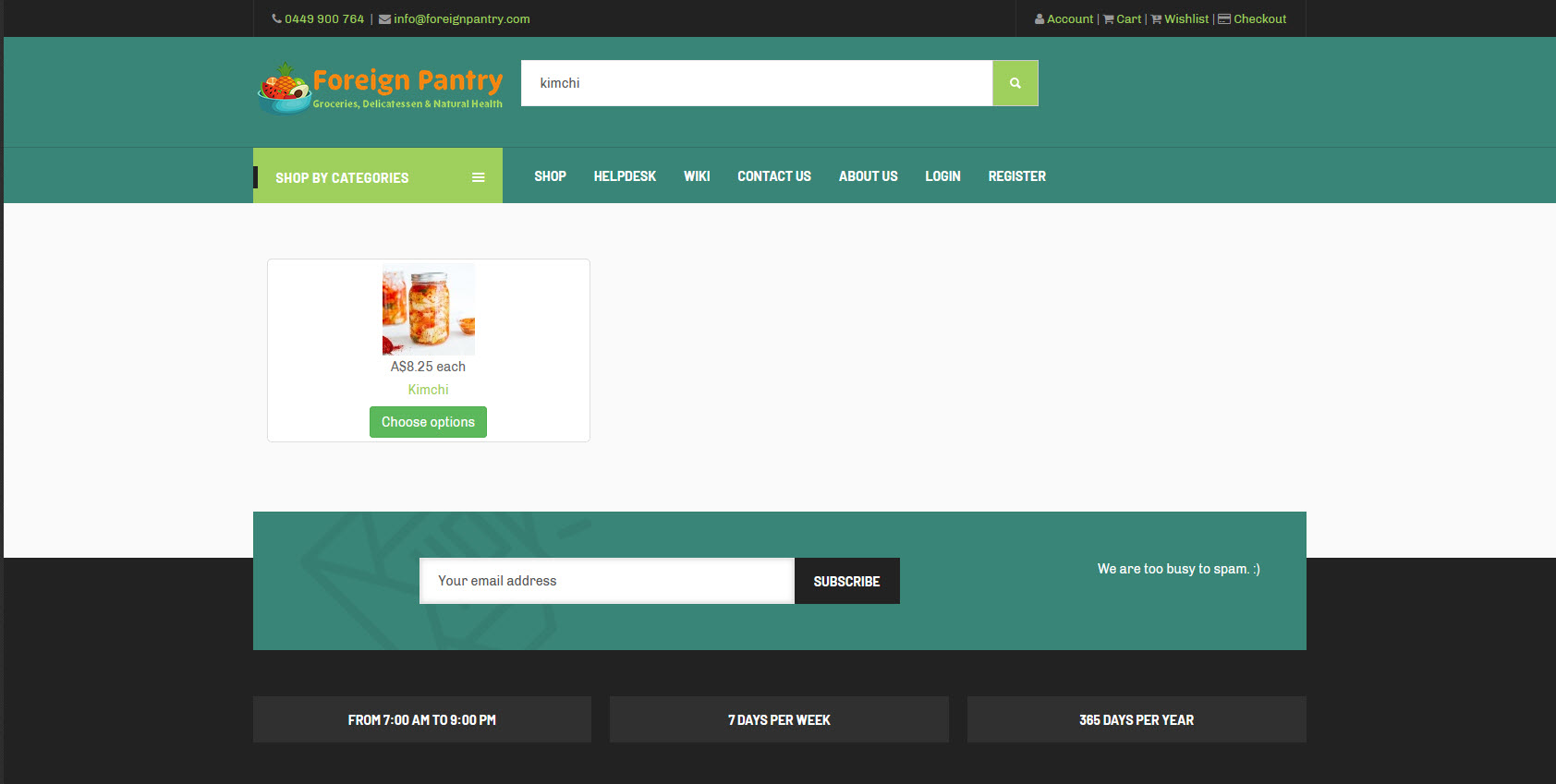Click the 7 Days Per Week box
This screenshot has width=1556, height=784.
point(779,719)
